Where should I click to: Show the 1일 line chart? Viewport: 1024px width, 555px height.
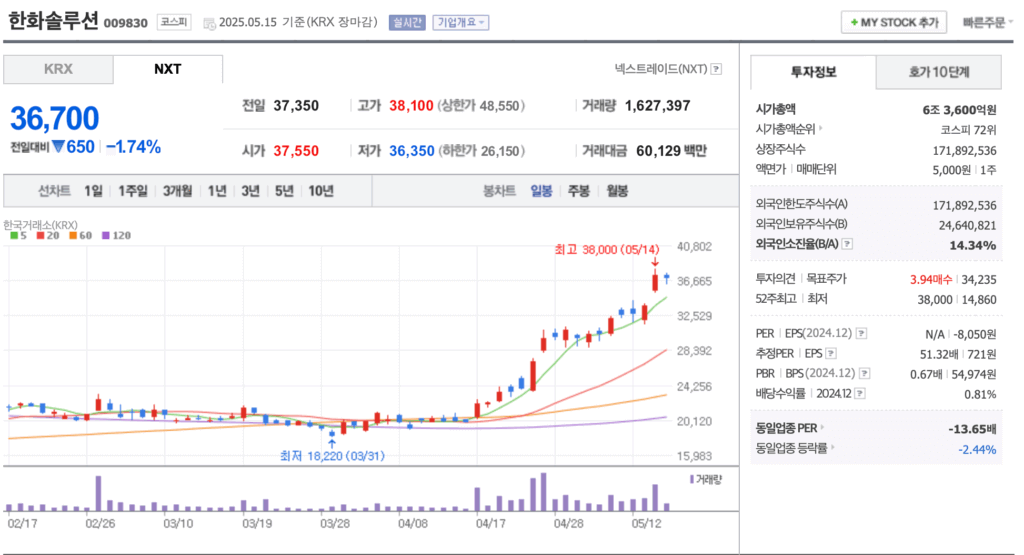point(93,191)
